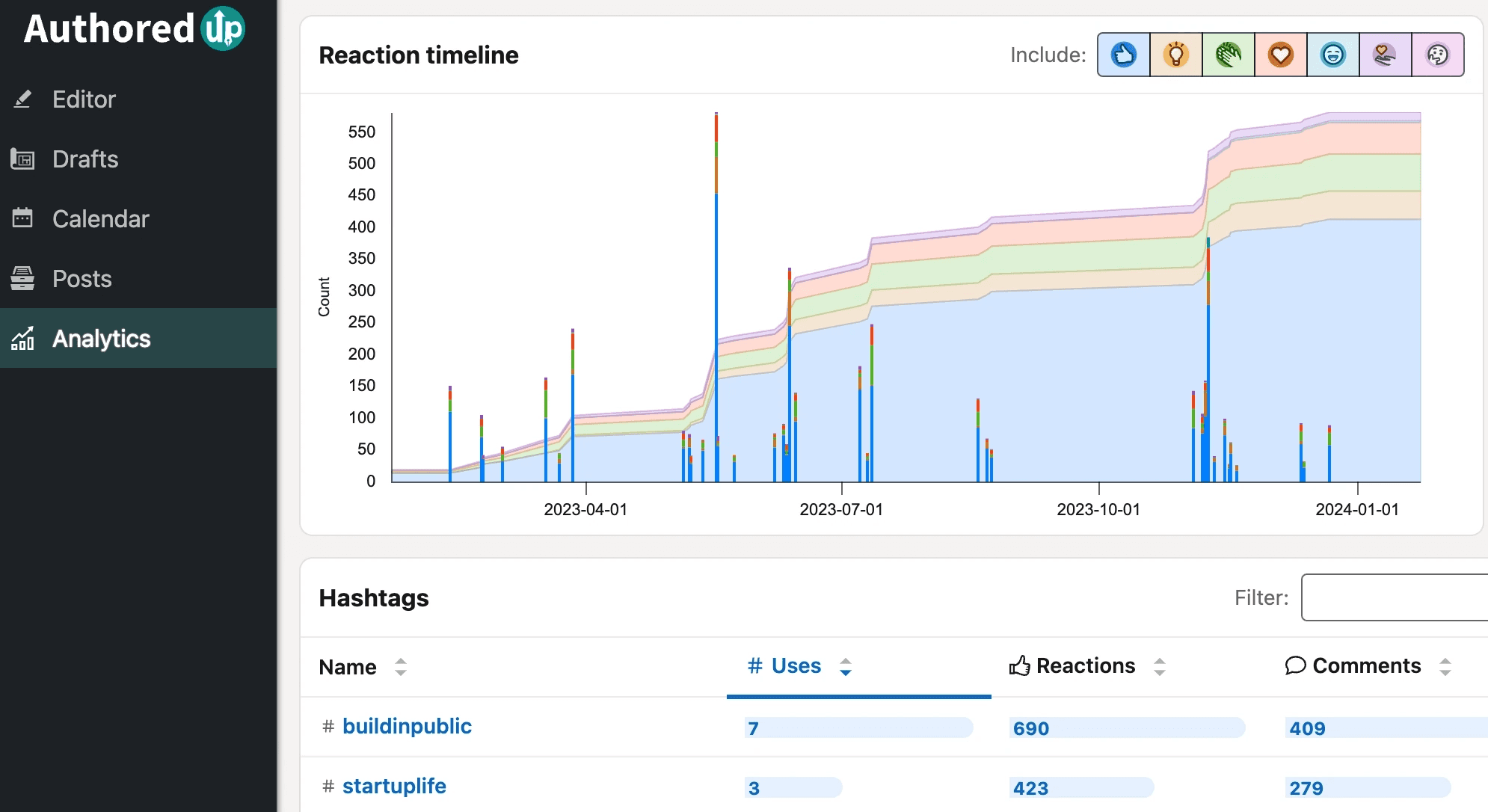Sort the Reactions column
Image resolution: width=1488 pixels, height=812 pixels.
pos(1159,665)
